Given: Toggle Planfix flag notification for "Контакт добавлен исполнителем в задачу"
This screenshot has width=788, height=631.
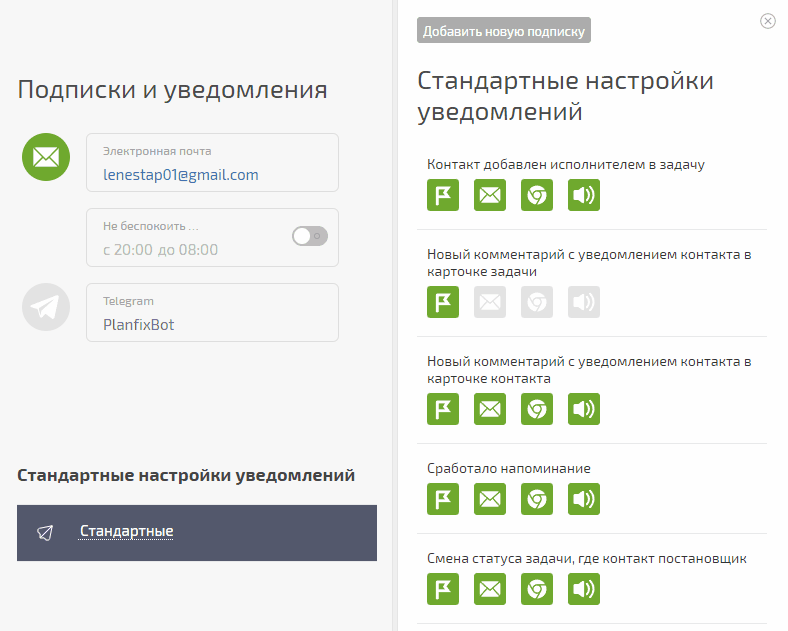Looking at the screenshot, I should point(443,195).
